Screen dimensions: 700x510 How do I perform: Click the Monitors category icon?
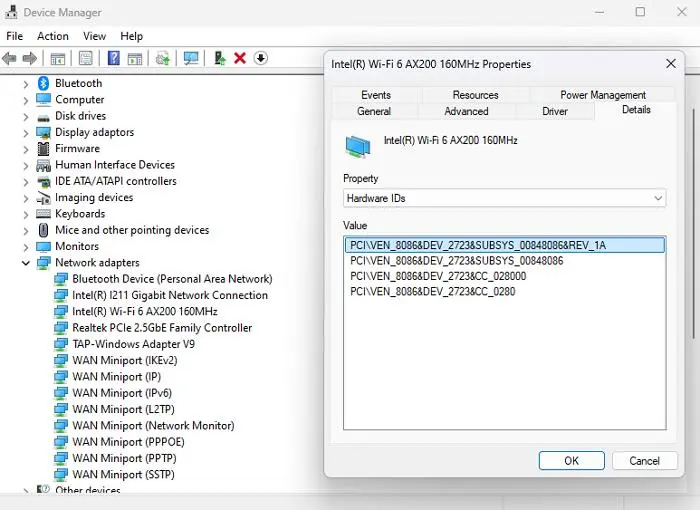point(43,247)
